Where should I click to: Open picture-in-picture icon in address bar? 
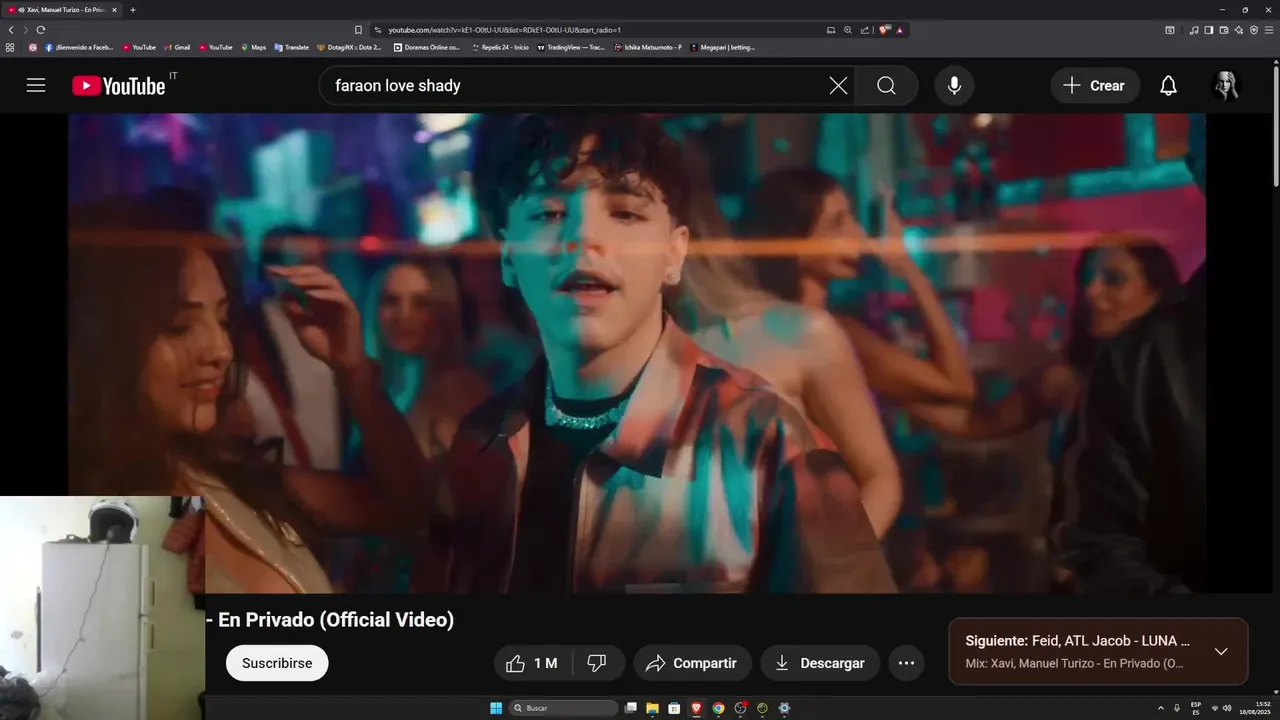click(x=831, y=30)
